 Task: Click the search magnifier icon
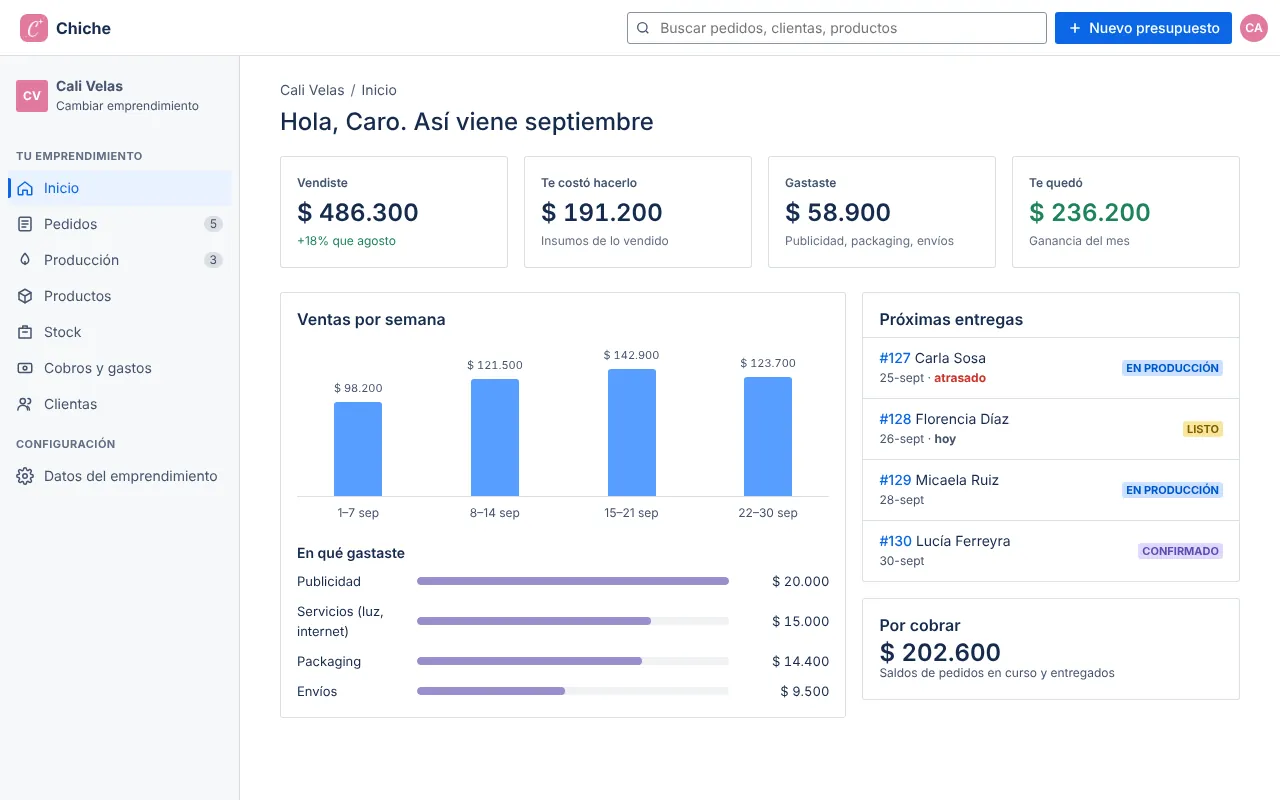click(643, 28)
